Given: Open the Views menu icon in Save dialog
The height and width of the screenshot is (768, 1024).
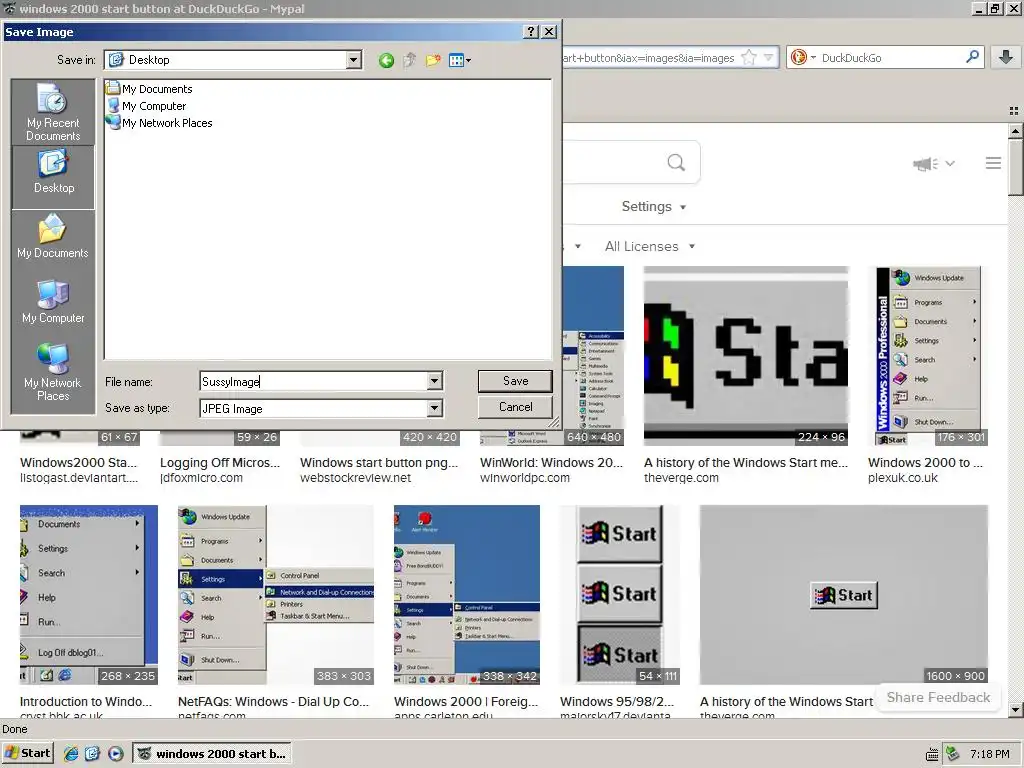Looking at the screenshot, I should pos(460,61).
